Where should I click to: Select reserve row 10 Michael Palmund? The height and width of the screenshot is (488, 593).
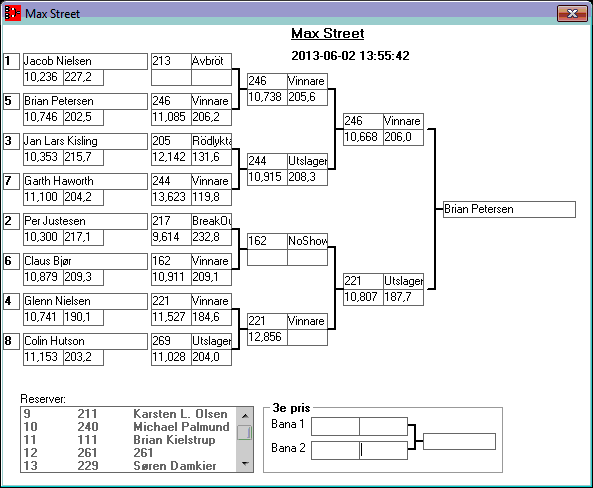tap(129, 427)
